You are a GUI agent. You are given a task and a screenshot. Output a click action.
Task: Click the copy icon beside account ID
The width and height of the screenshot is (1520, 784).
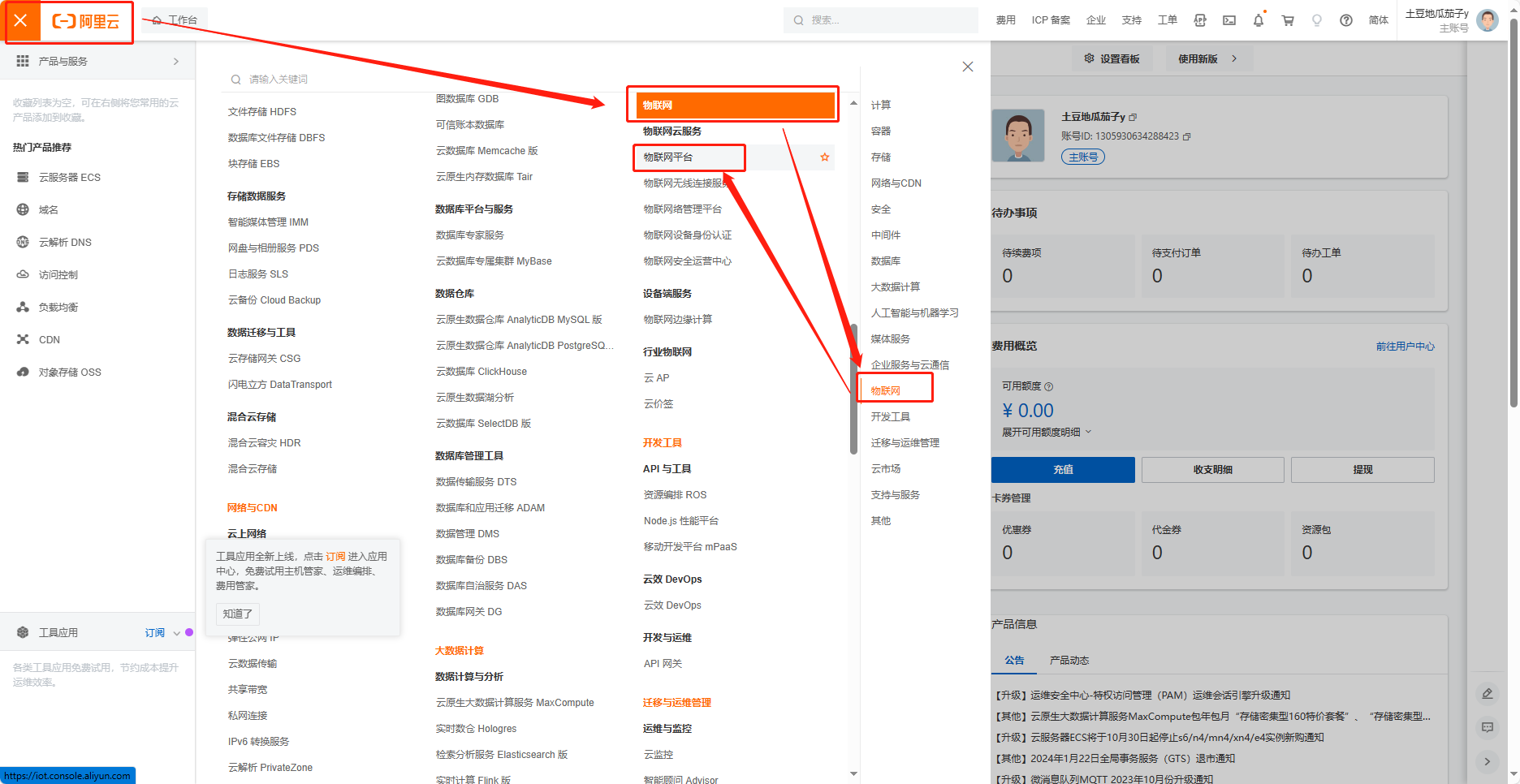1187,136
